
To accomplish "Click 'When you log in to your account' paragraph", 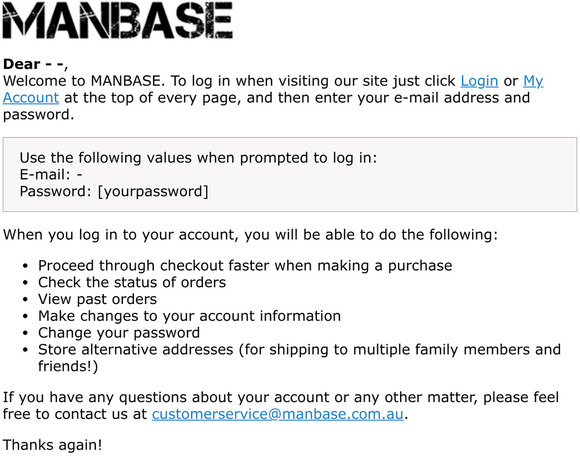I will tap(250, 235).
